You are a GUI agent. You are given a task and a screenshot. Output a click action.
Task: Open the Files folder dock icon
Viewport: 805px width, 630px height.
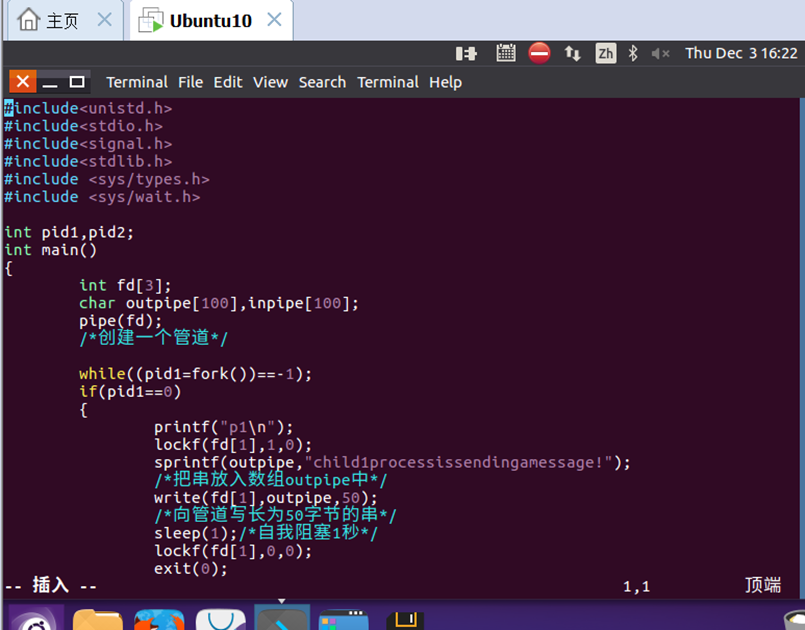tap(98, 619)
